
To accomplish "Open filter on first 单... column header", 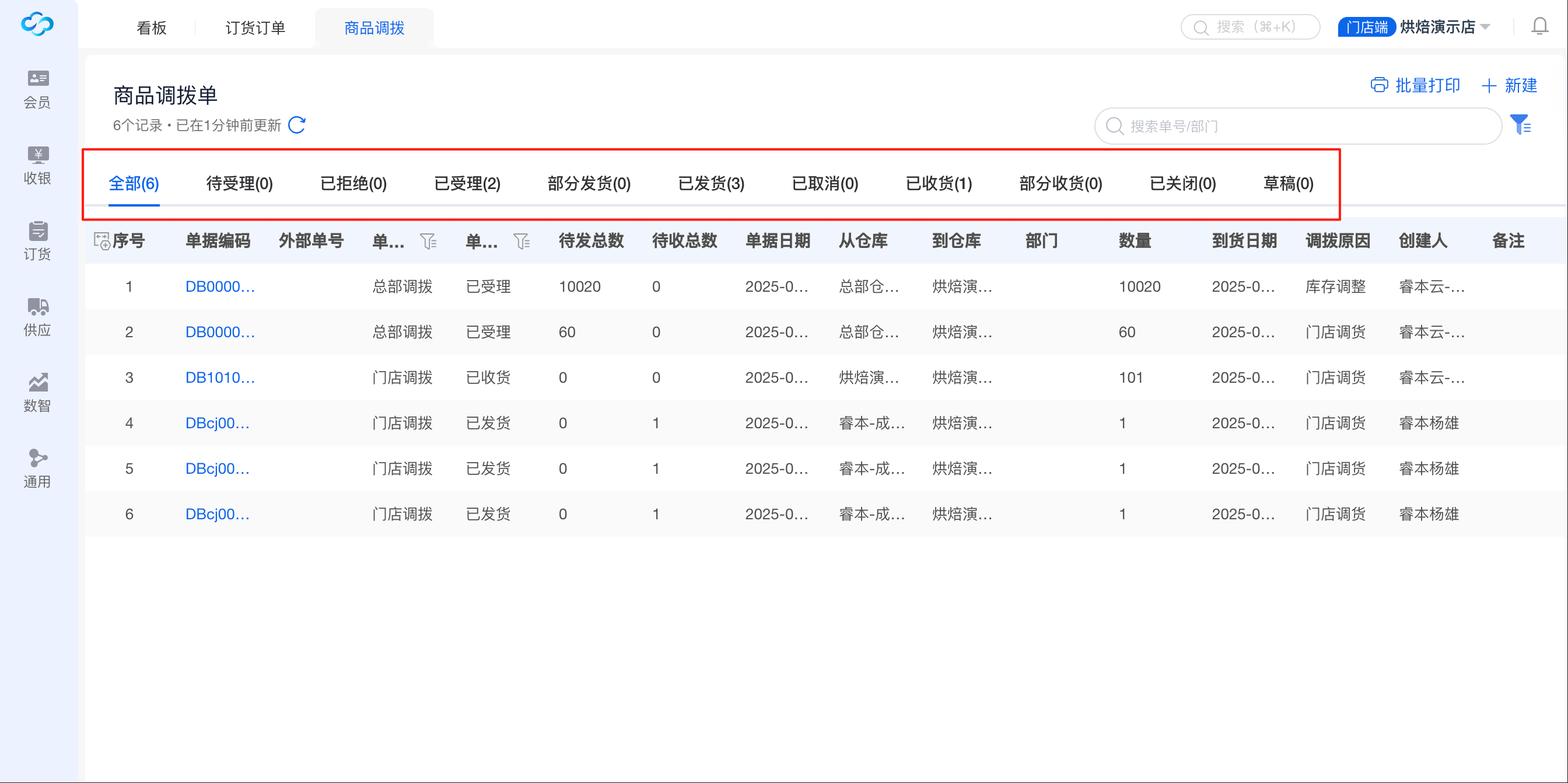I will [429, 242].
